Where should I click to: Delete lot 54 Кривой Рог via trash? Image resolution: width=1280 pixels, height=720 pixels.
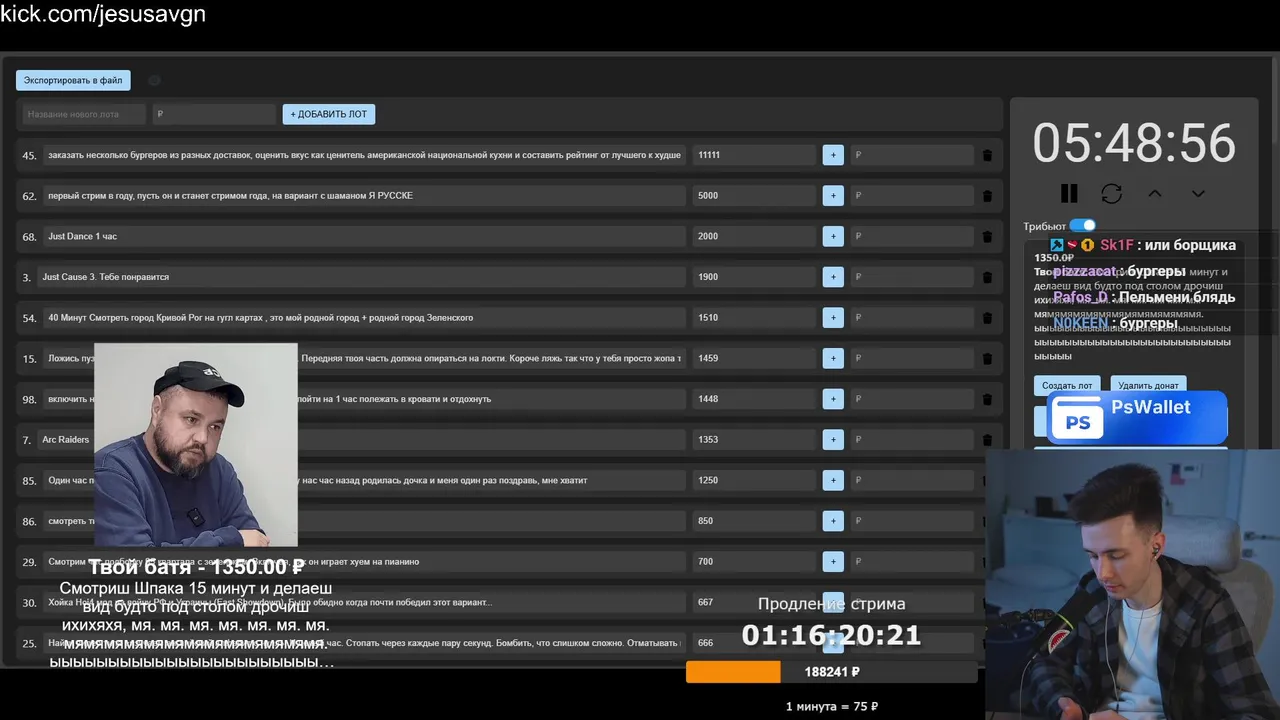(987, 318)
